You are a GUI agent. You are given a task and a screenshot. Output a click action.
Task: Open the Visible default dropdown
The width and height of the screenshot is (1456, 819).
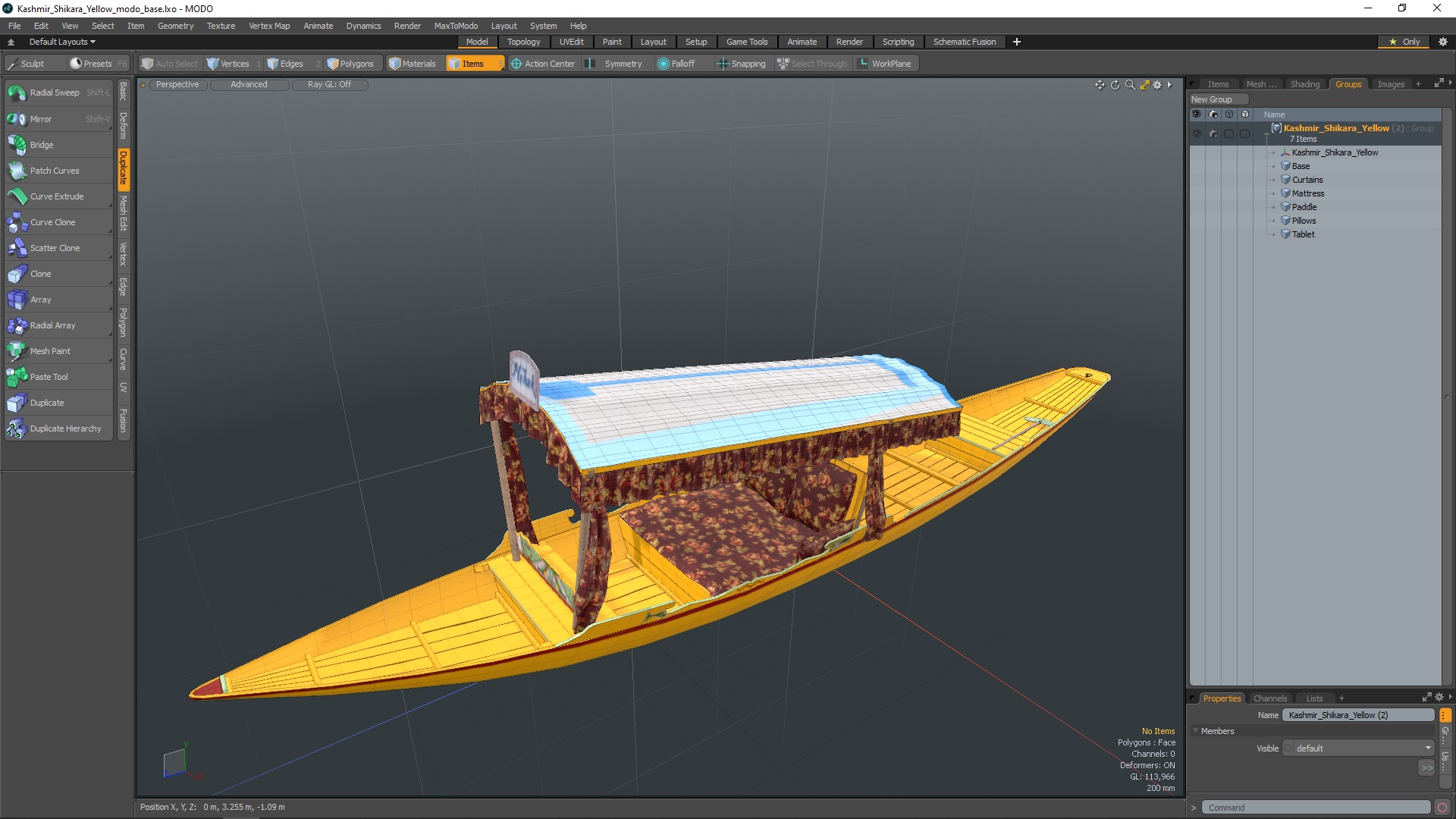coord(1359,748)
